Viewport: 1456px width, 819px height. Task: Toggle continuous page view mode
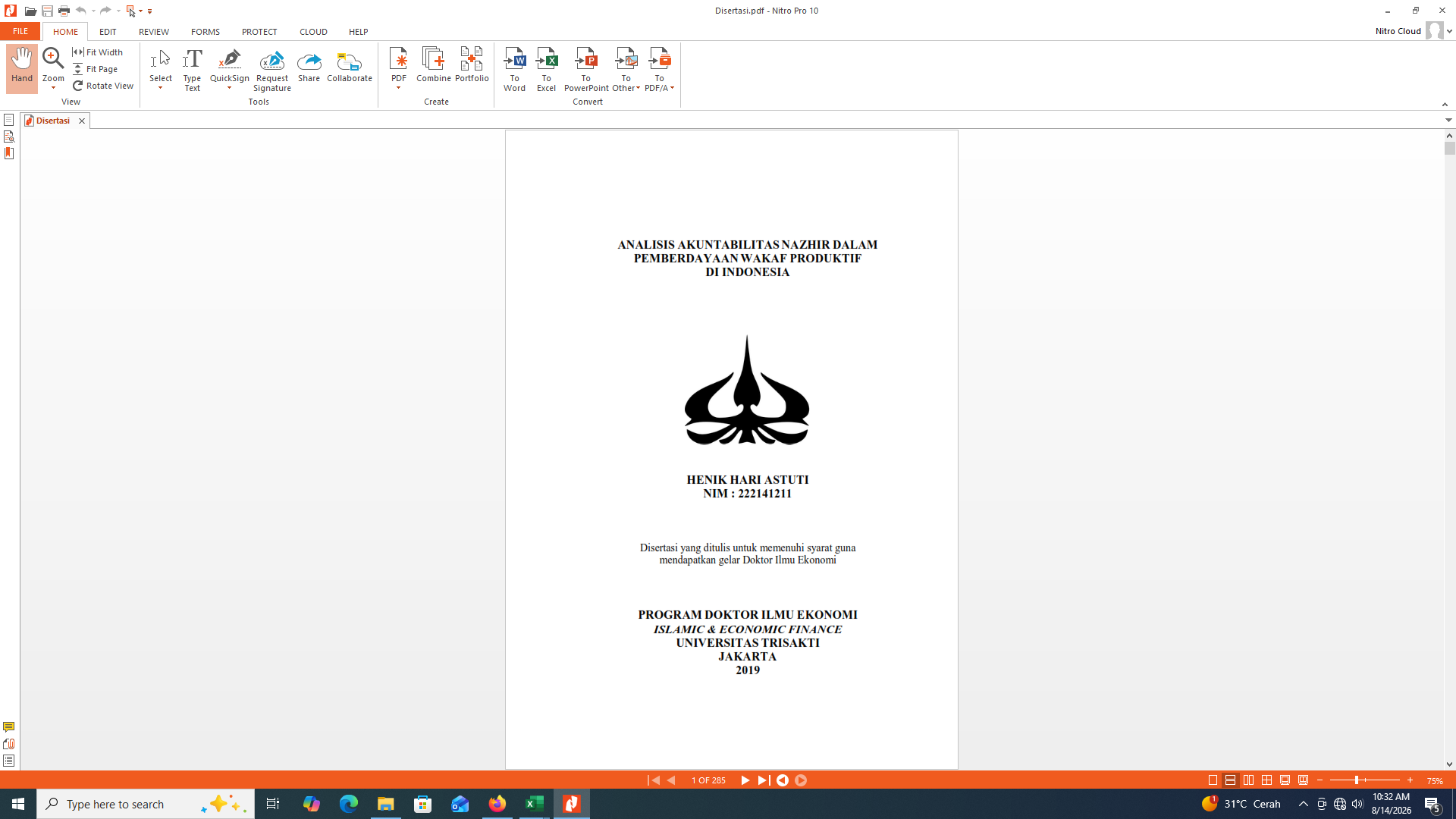click(x=1231, y=780)
